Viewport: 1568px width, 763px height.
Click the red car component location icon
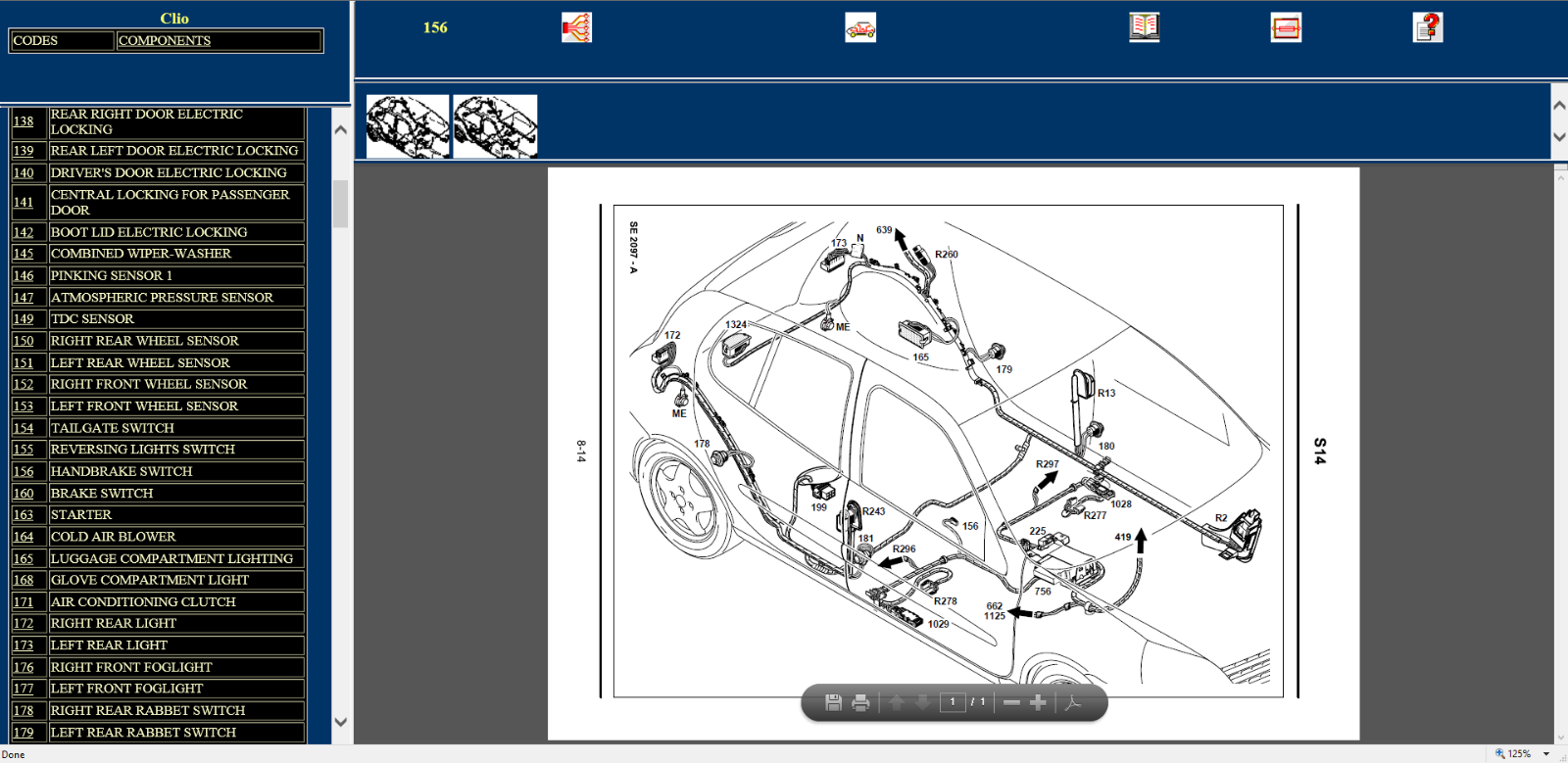[x=860, y=27]
